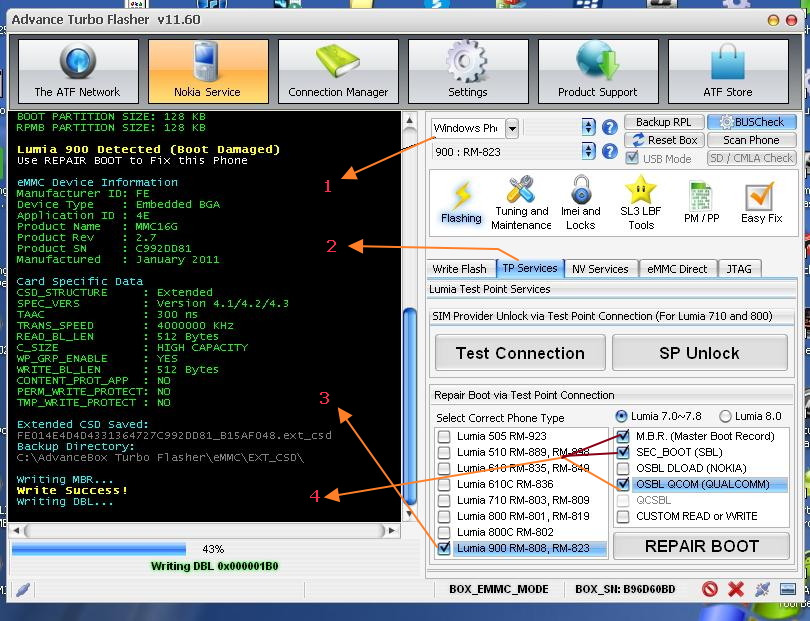Click SD / CMLA Check button
This screenshot has width=810, height=621.
tap(752, 158)
